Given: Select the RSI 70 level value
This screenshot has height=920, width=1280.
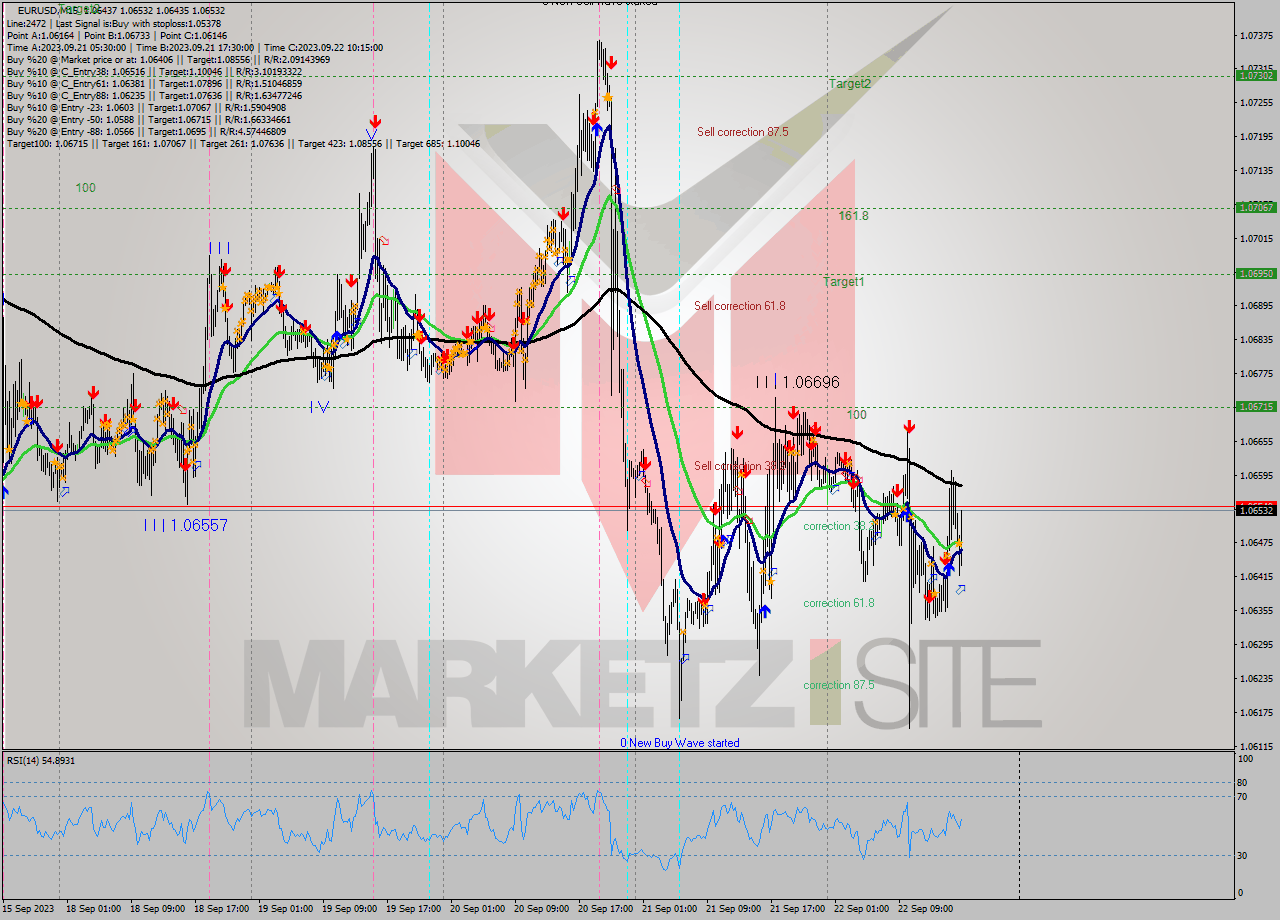Looking at the screenshot, I should click(x=1241, y=797).
